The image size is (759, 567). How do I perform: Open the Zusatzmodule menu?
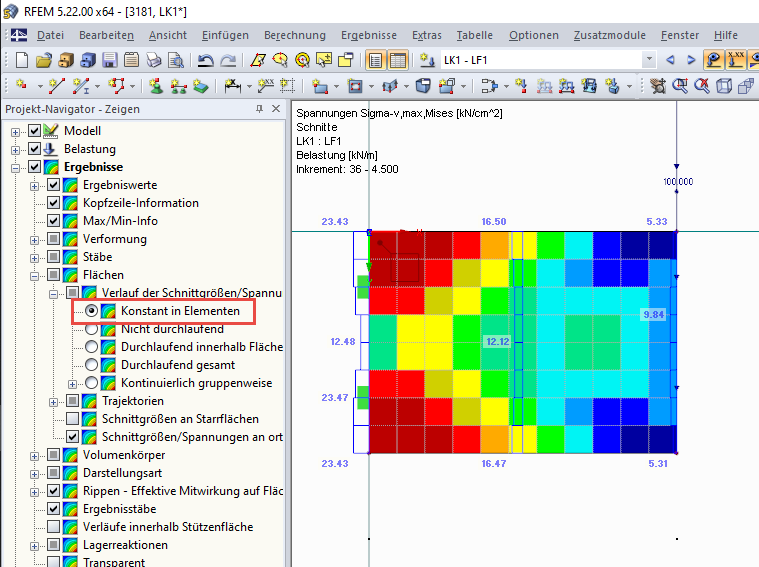(x=609, y=35)
